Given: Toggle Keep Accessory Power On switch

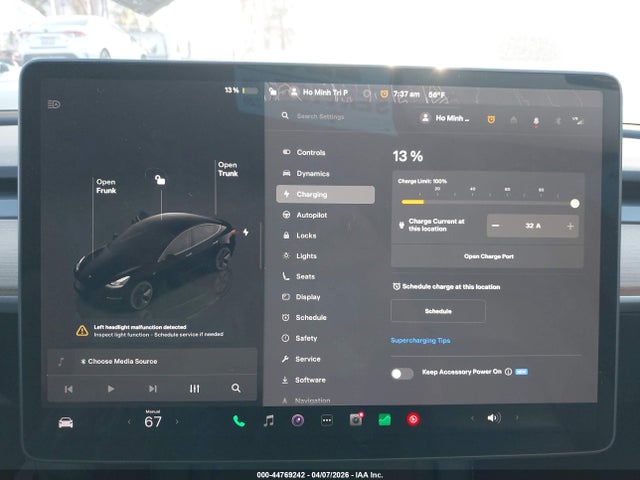Looking at the screenshot, I should 402,373.
